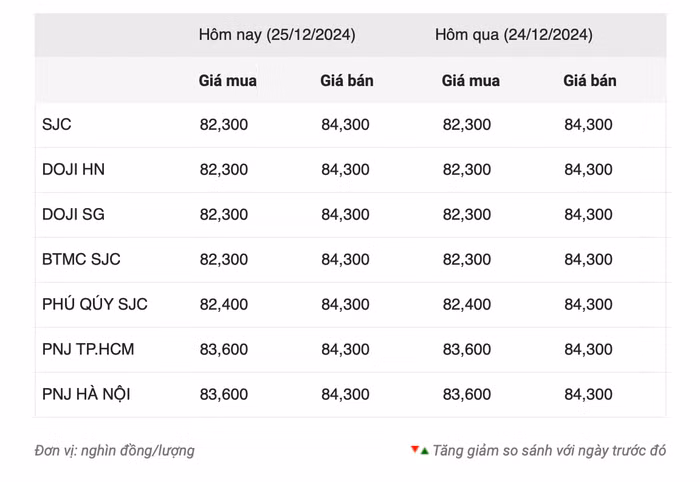Click today's Giá mua column header
Screen dimensions: 700x482
[228, 81]
